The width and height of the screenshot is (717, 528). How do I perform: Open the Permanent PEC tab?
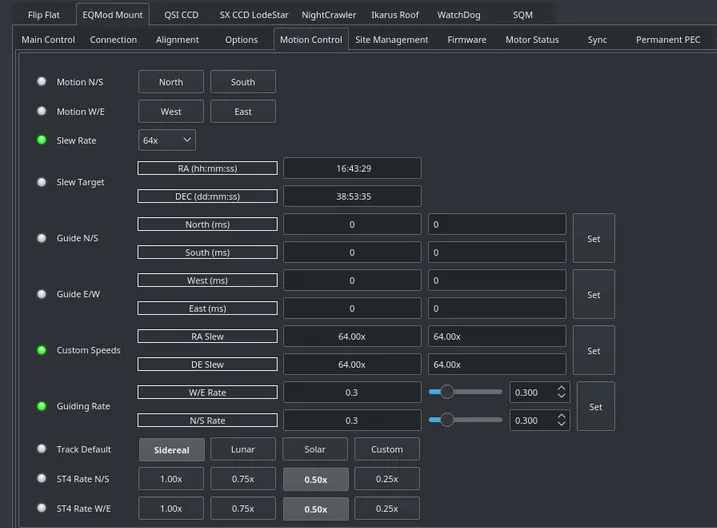(x=668, y=40)
